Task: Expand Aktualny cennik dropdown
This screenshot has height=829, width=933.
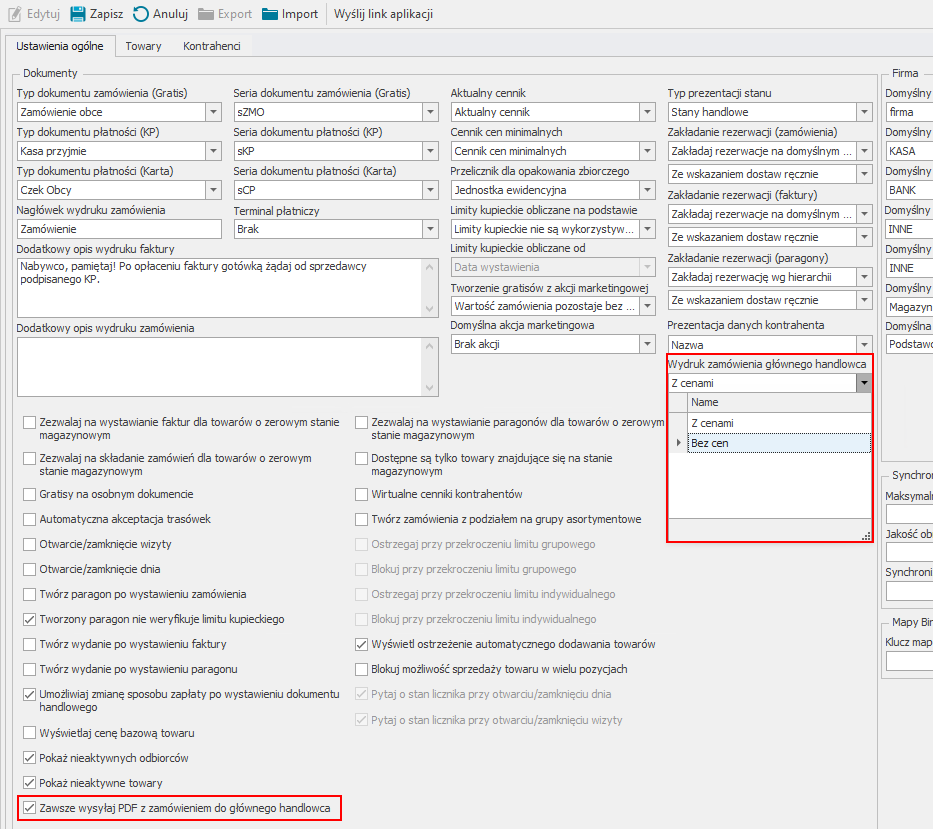Action: tap(648, 112)
